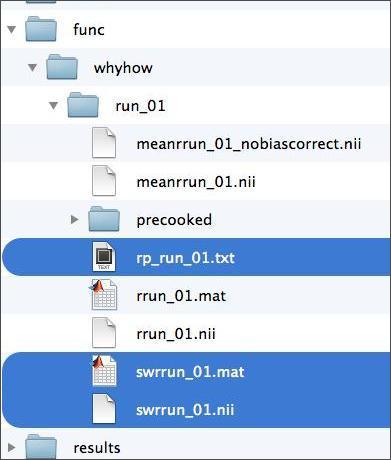Screen dimensions: 391x460
Task: Click the MATLAB icon of swrrun_01.mat
Action: (103, 371)
